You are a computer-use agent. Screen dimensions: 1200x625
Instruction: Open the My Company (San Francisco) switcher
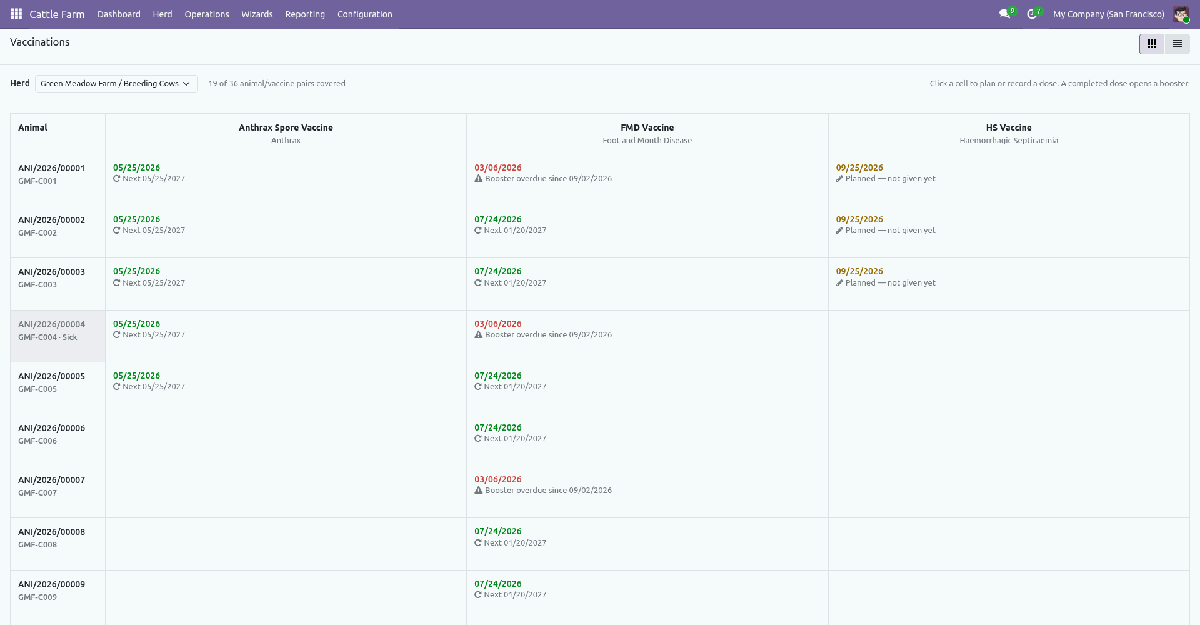pyautogui.click(x=1109, y=14)
